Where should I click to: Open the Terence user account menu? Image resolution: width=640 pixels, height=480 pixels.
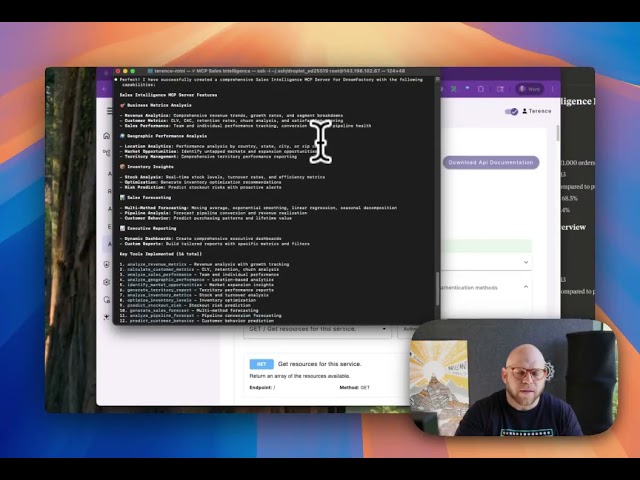pyautogui.click(x=536, y=111)
